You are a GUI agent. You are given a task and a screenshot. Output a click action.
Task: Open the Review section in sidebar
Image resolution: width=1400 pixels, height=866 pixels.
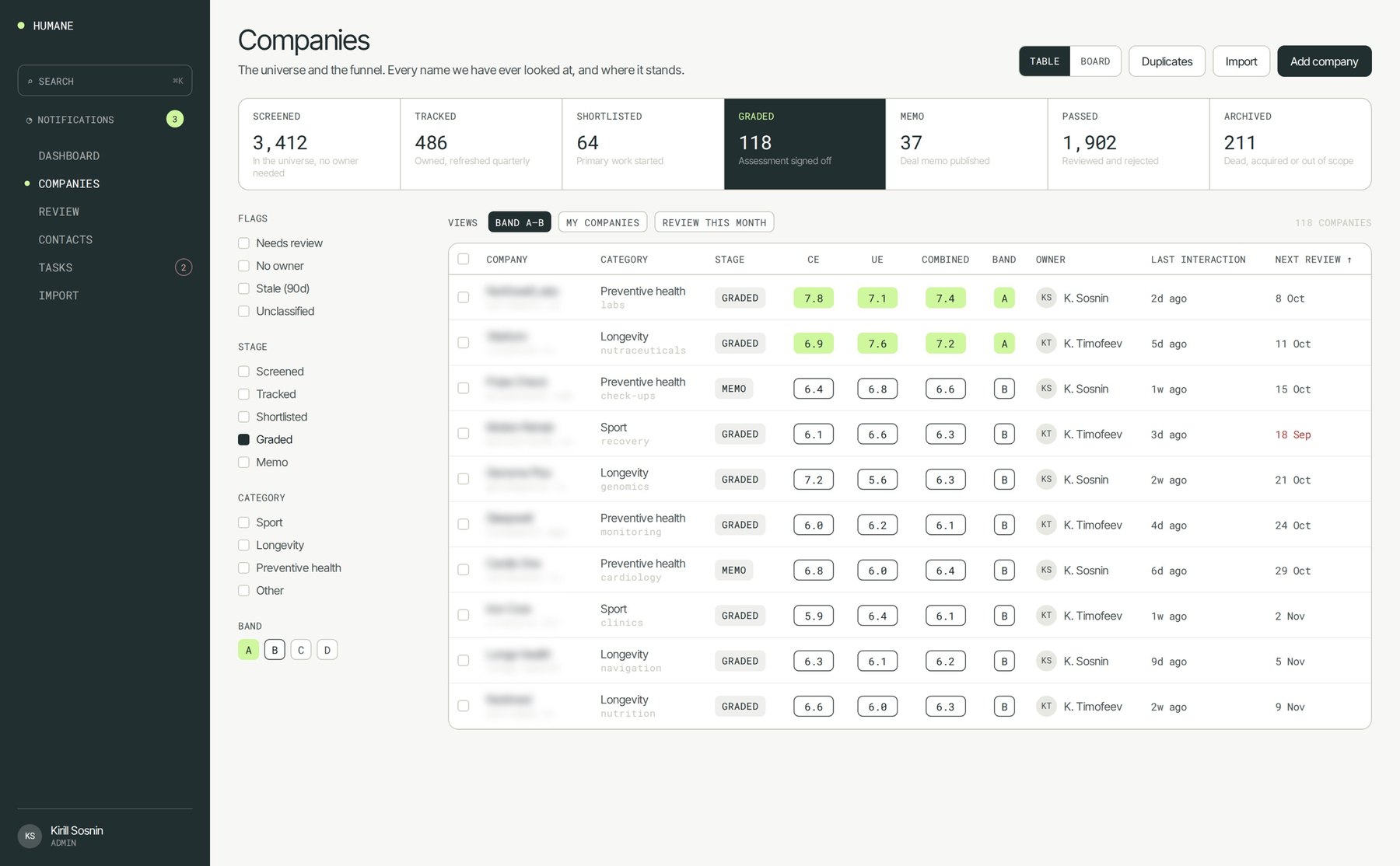click(59, 212)
